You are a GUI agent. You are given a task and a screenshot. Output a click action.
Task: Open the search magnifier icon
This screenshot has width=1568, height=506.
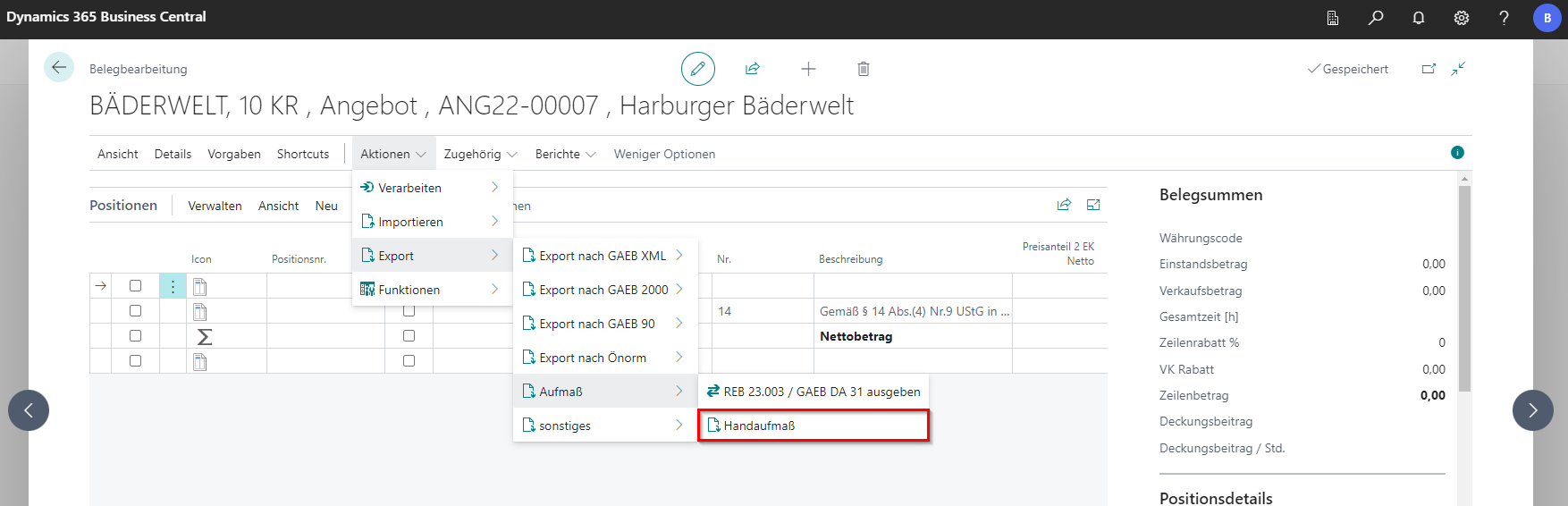[x=1376, y=18]
